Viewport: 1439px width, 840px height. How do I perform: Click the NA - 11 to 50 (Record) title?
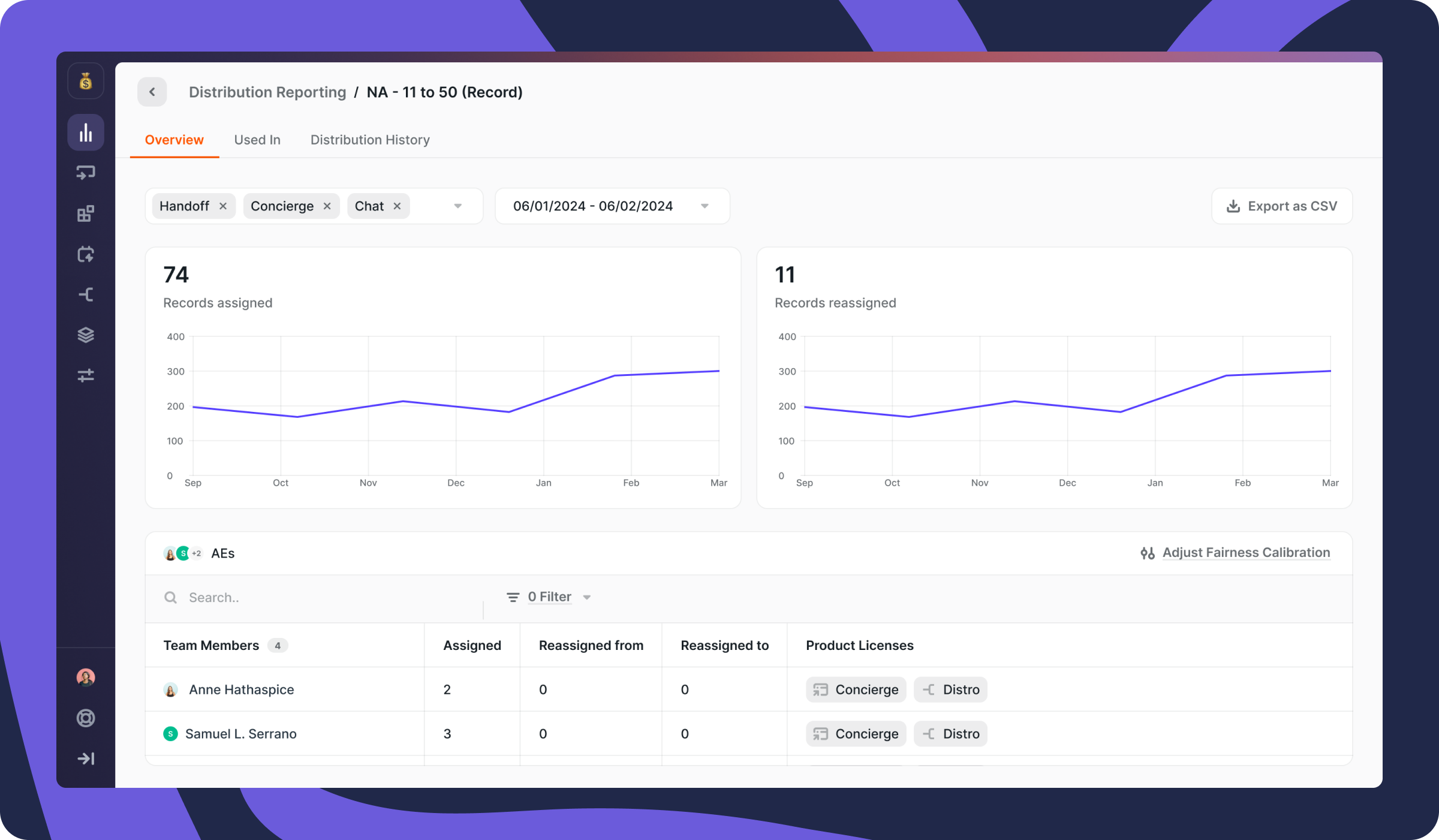444,92
